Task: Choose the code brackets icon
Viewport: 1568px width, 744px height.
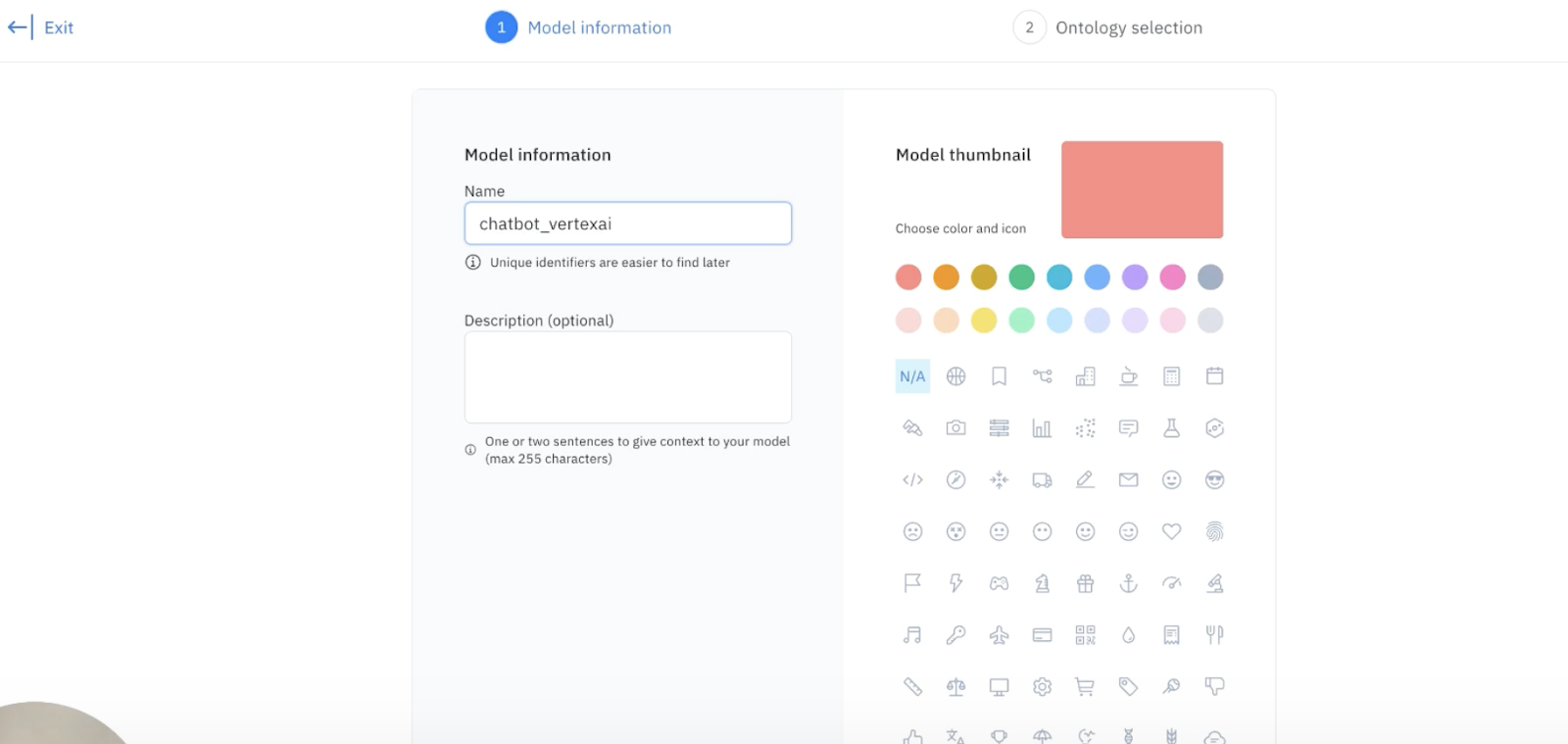Action: click(x=912, y=479)
